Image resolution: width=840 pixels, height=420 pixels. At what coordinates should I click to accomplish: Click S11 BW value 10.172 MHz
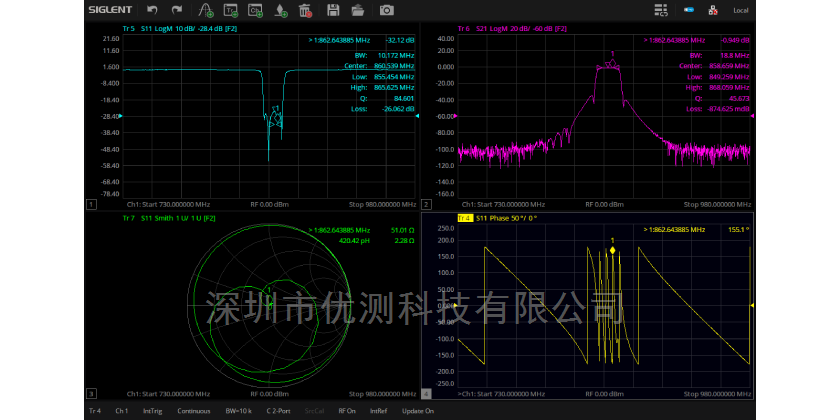click(x=396, y=55)
